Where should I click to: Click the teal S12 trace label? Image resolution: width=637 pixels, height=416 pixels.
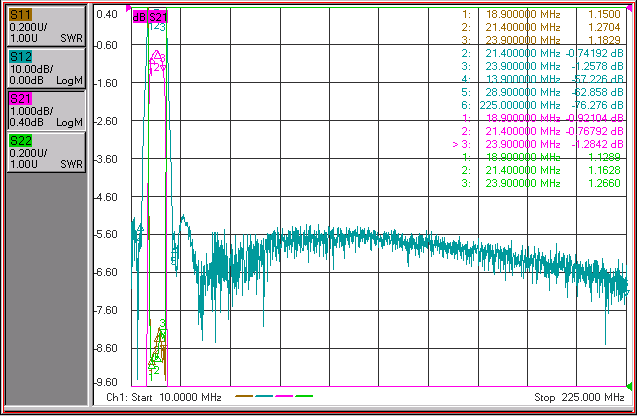tap(20, 57)
